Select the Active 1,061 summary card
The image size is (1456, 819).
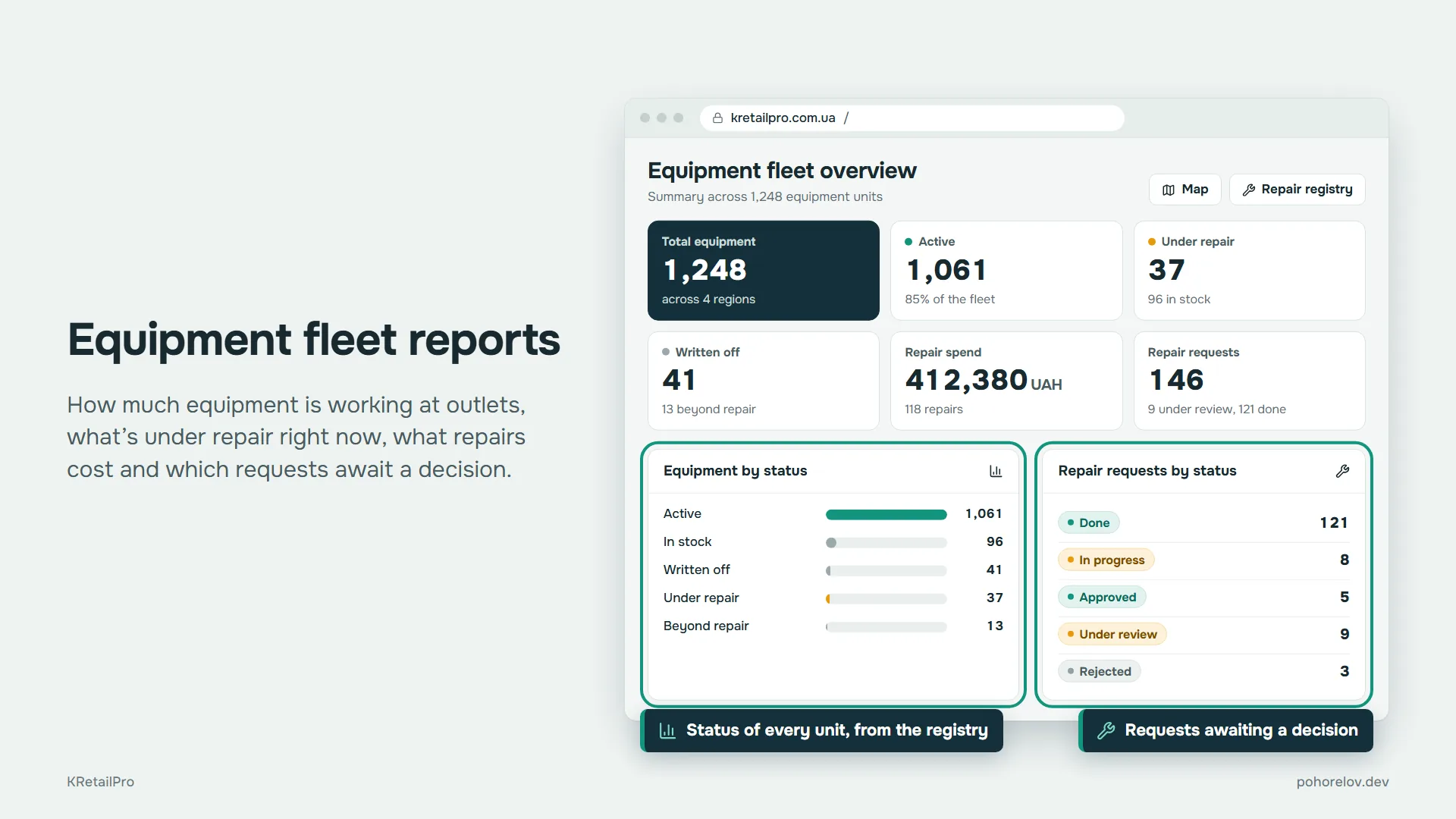tap(1006, 271)
